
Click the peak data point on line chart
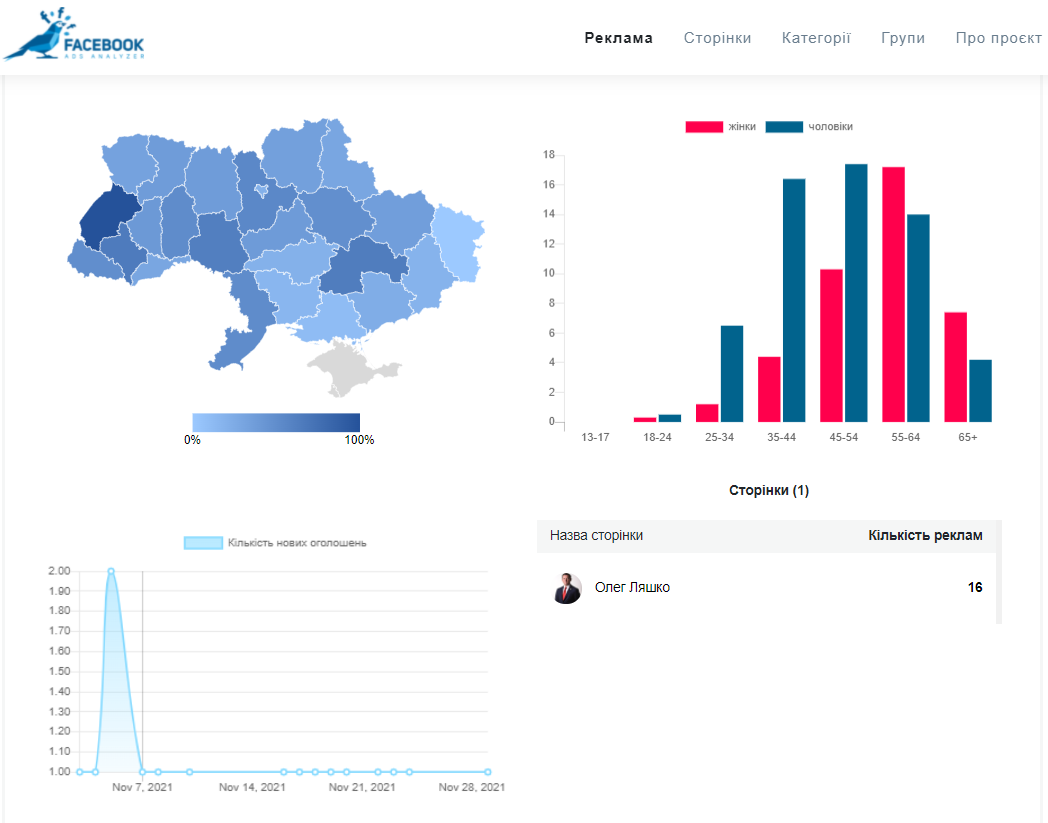(111, 571)
